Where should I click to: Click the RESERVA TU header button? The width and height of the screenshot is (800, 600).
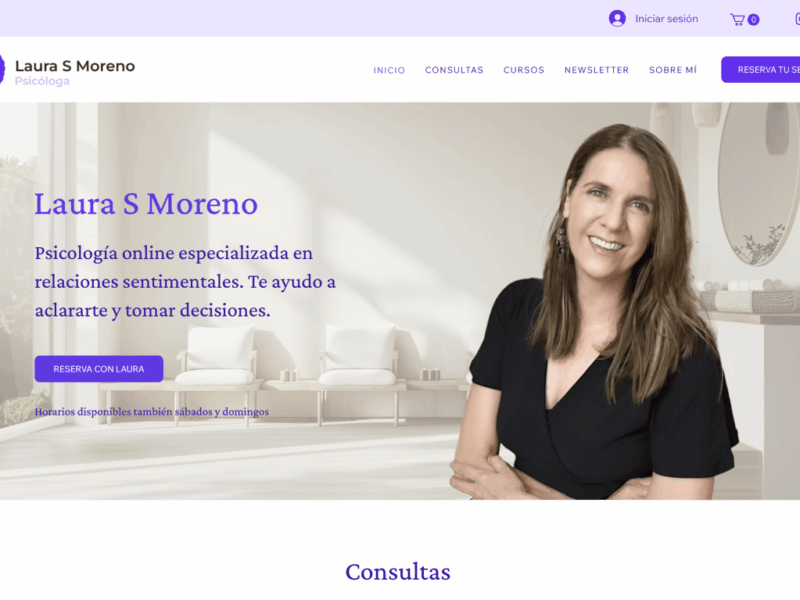[760, 69]
